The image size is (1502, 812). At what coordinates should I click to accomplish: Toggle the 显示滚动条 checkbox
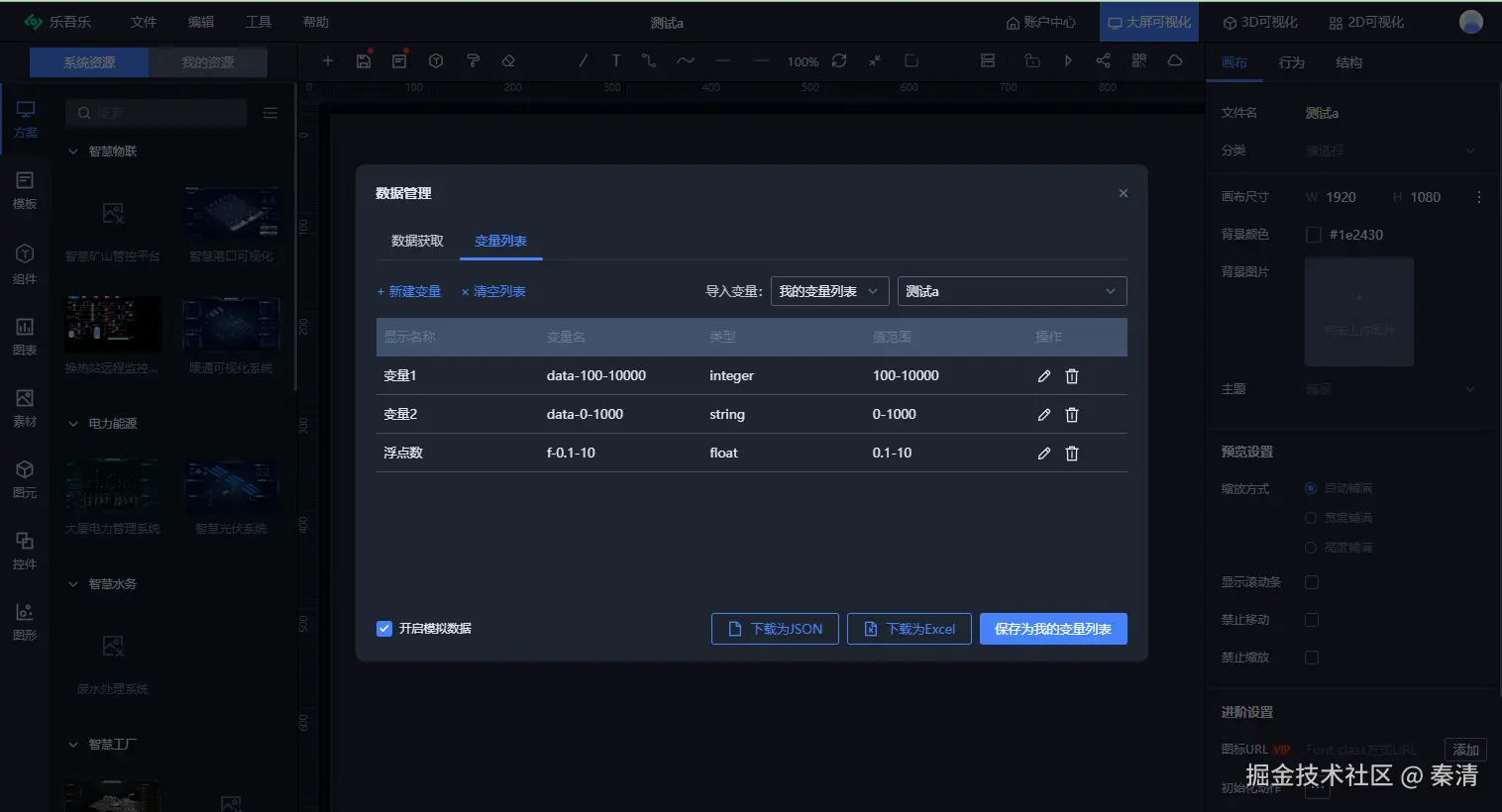[1312, 582]
